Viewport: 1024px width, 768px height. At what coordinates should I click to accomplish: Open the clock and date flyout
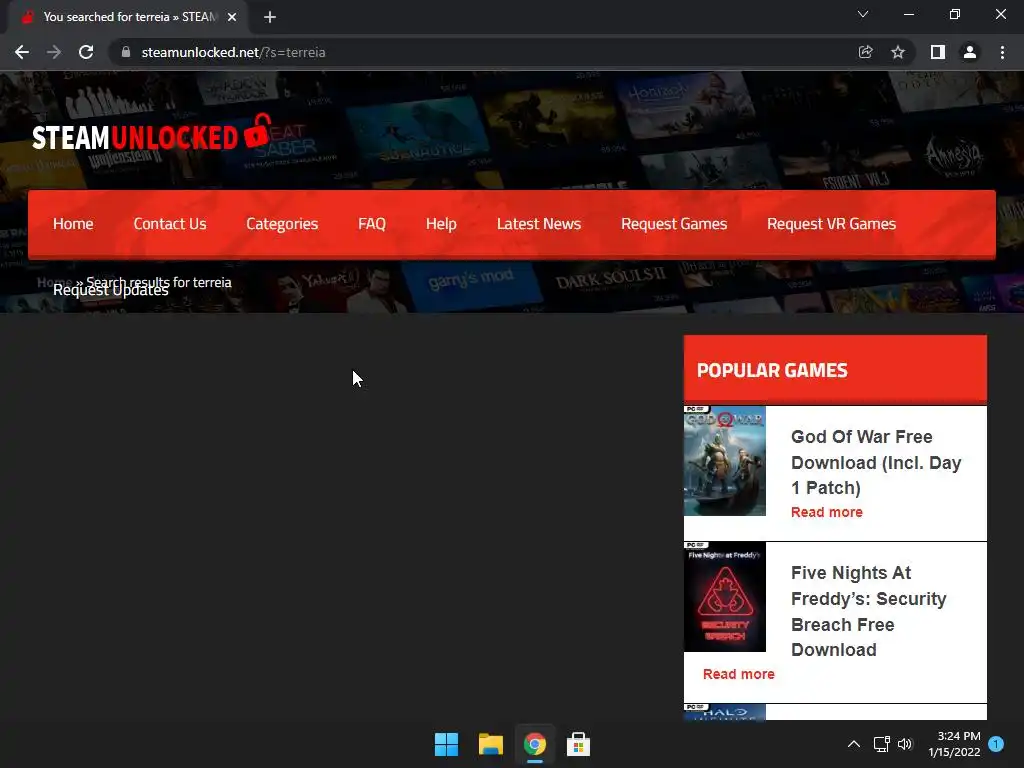pyautogui.click(x=954, y=744)
